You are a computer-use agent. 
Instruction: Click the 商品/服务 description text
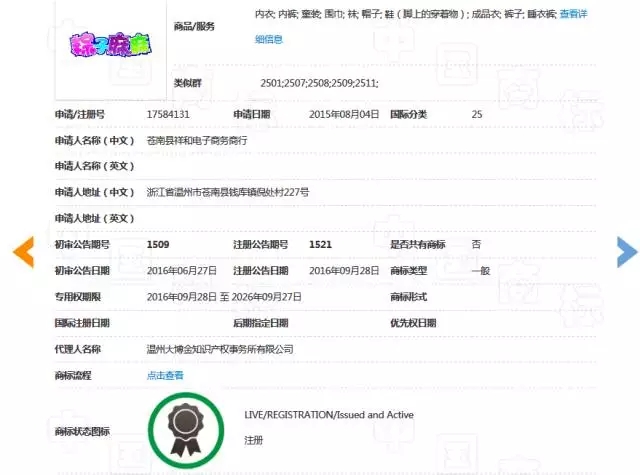[x=400, y=14]
